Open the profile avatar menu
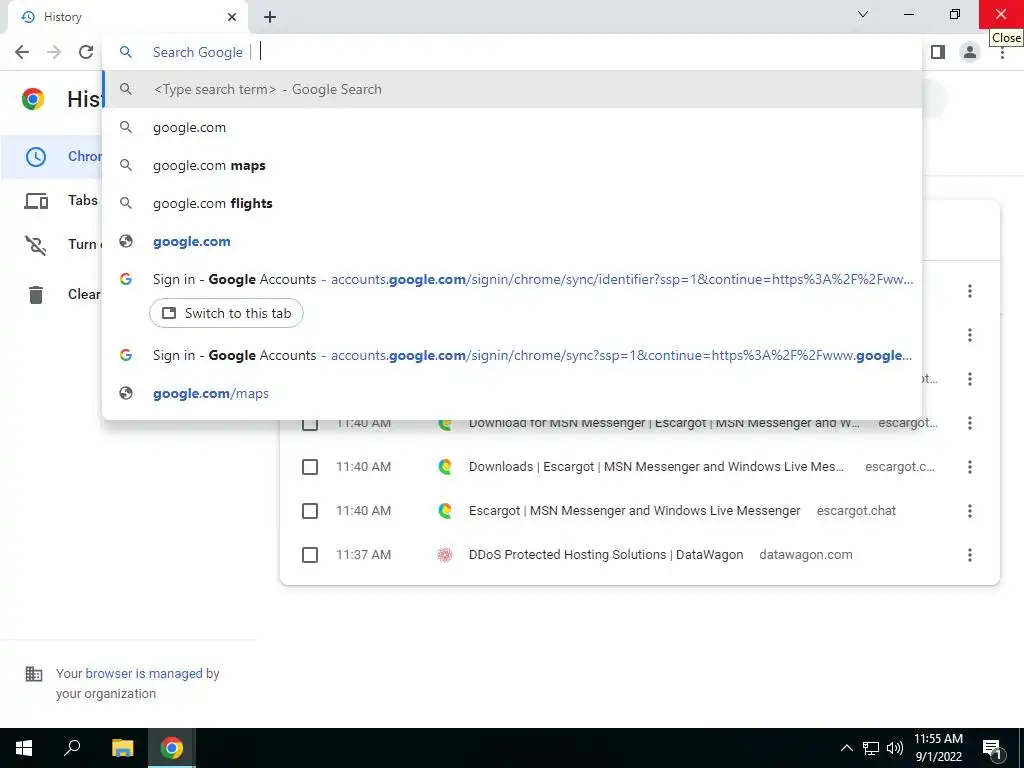The width and height of the screenshot is (1024, 768). (970, 52)
